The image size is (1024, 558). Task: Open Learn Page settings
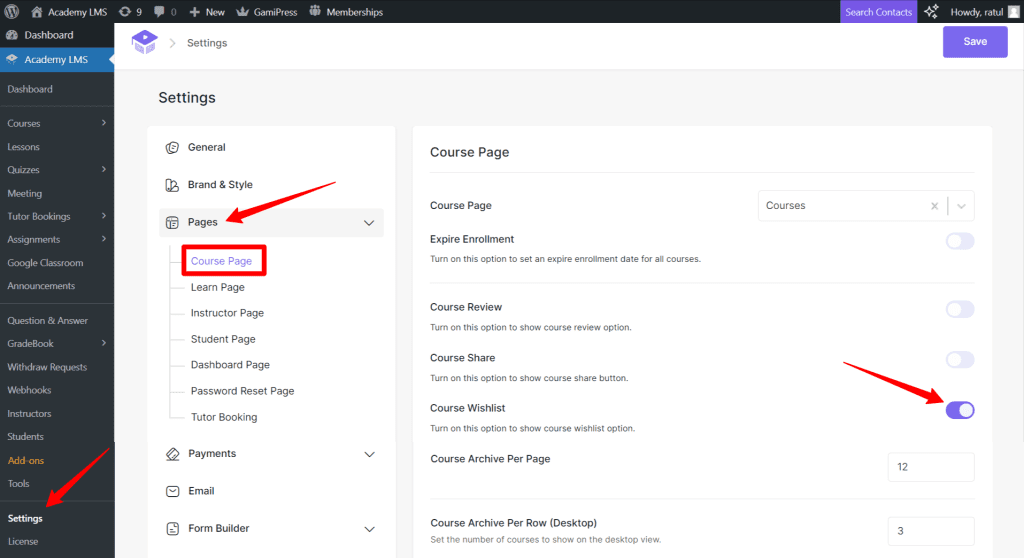coord(218,287)
